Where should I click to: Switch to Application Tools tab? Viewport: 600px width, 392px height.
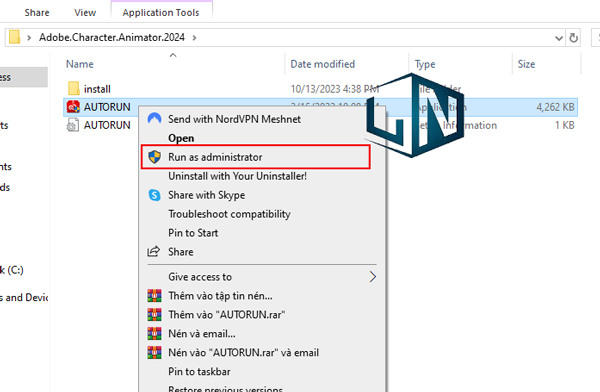point(161,13)
